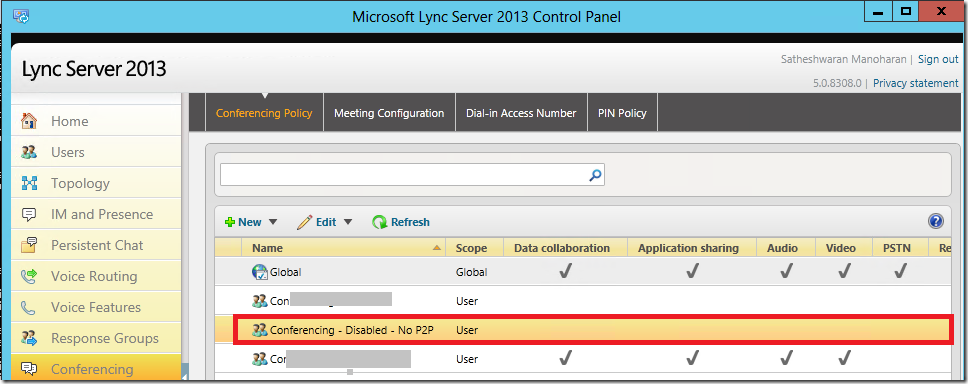Viewport: 968px width, 384px height.
Task: Click the IM and Presence chat icon
Action: (29, 214)
